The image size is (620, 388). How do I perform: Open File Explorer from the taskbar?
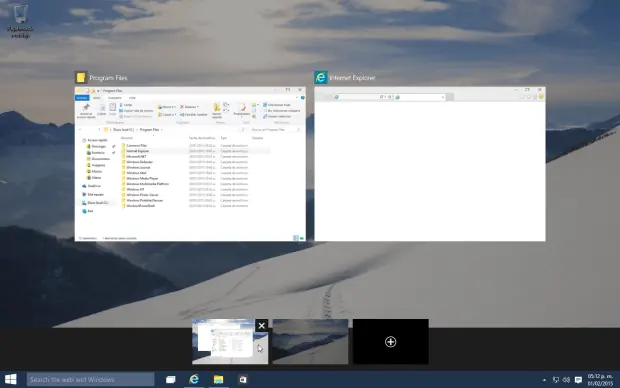point(218,379)
